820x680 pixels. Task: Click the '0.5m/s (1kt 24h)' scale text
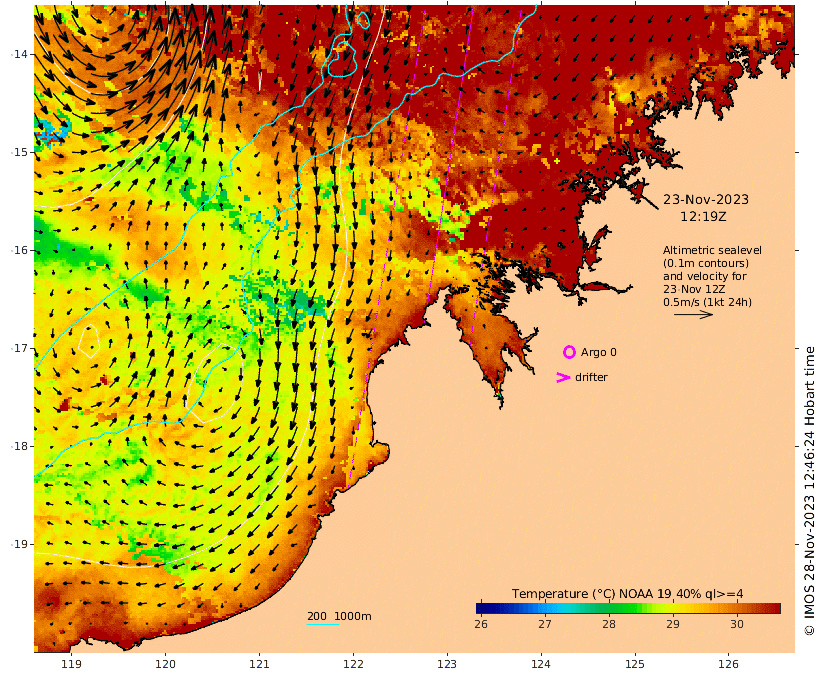(707, 302)
